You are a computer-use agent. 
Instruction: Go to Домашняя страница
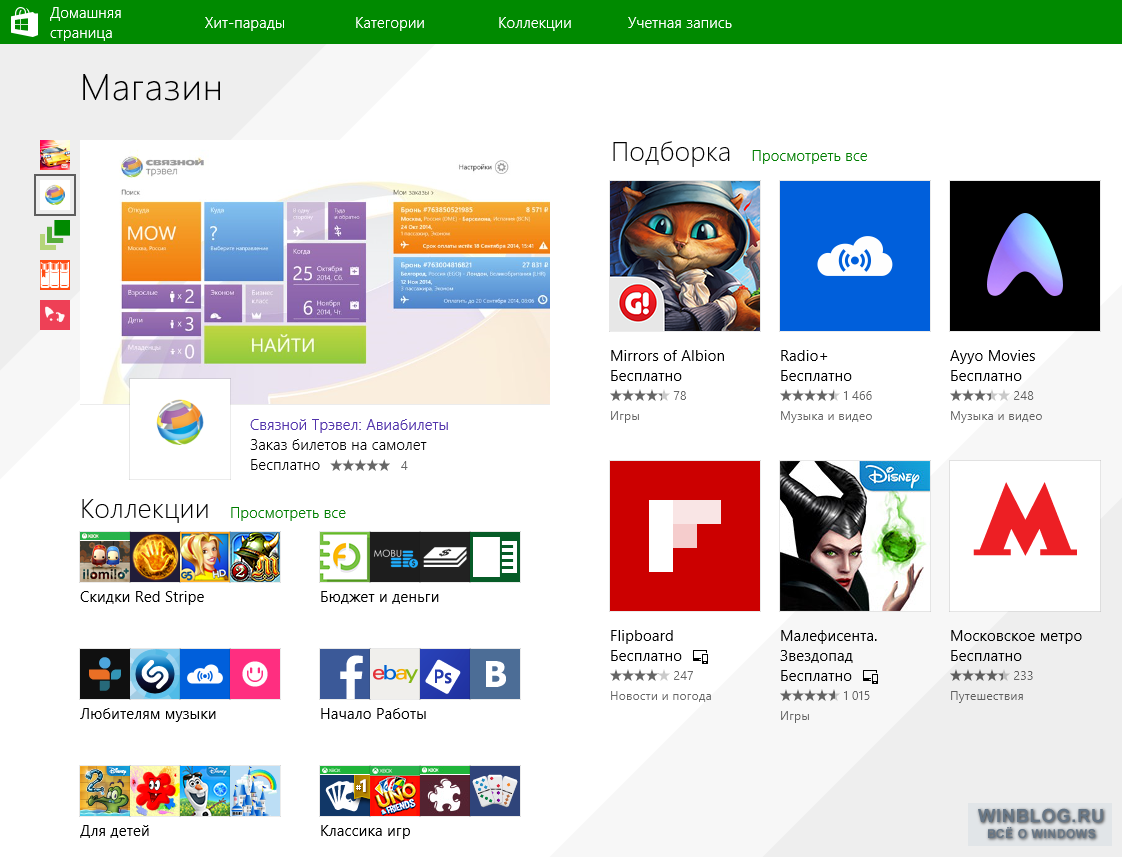click(85, 23)
